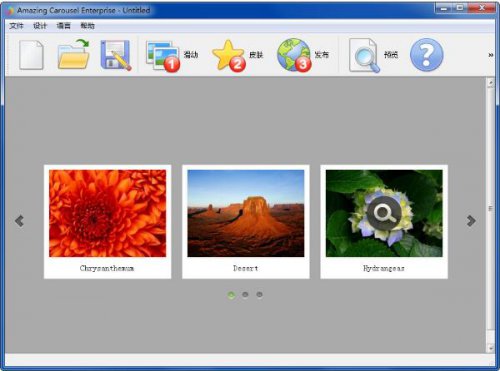The height and width of the screenshot is (371, 500).
Task: Select the second carousel page dot
Action: click(245, 295)
